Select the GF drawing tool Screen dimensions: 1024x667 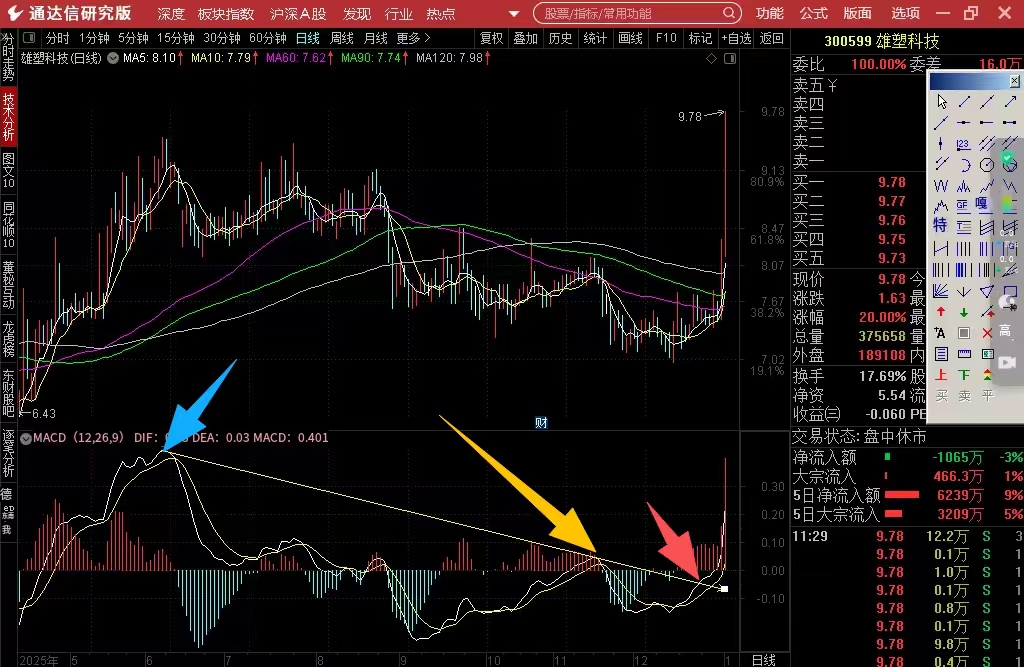tap(963, 205)
